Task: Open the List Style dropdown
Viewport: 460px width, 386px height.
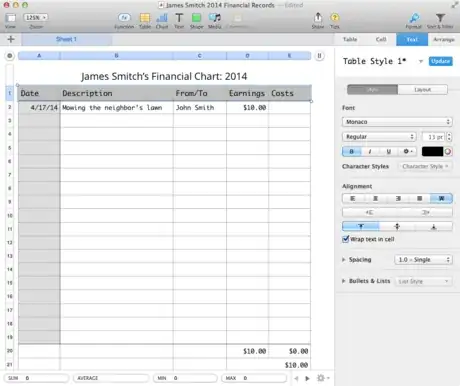Action: coord(423,281)
